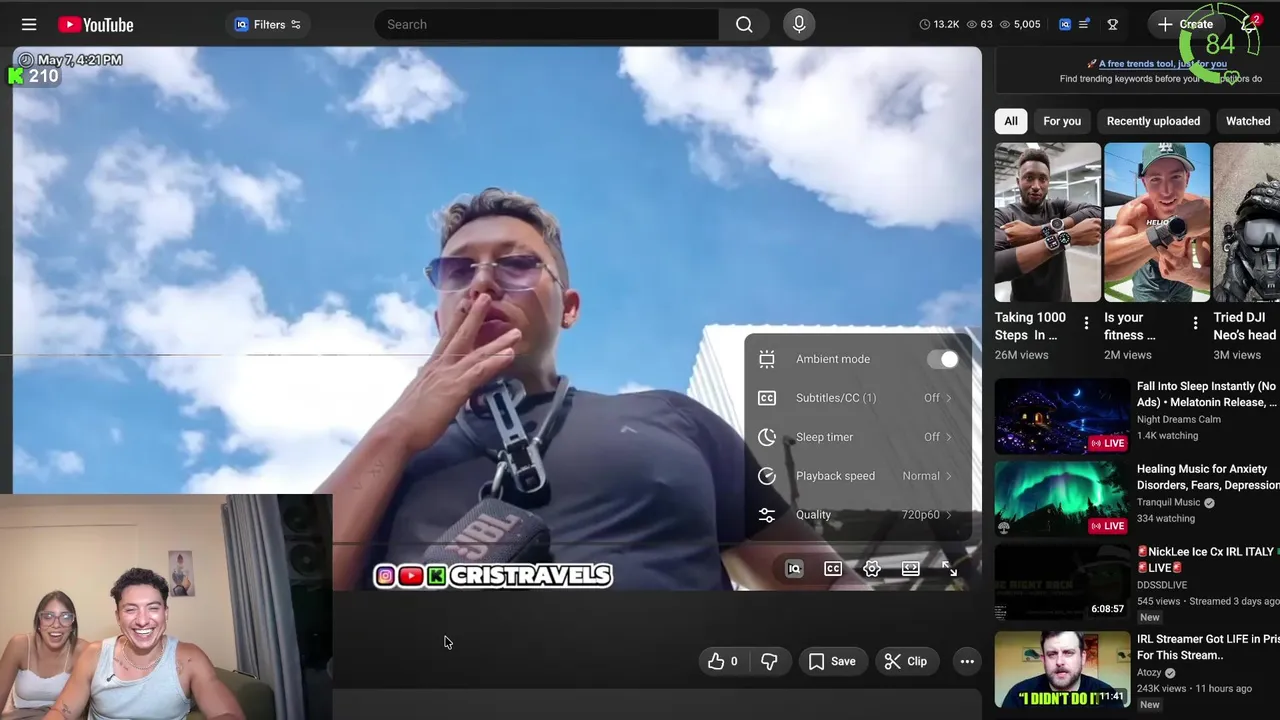Click the Create button
The image size is (1280, 720).
click(1186, 24)
